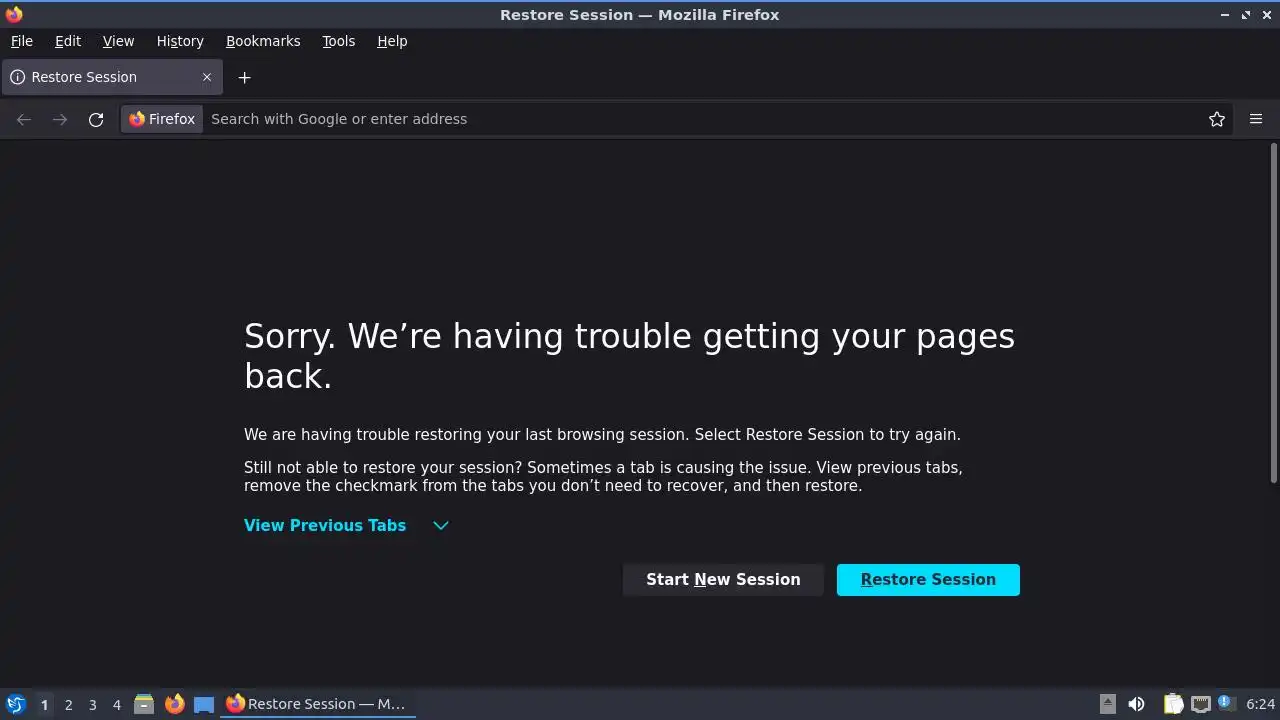Screen dimensions: 1280x720
Task: Click the network icon in system tray
Action: tap(1201, 704)
